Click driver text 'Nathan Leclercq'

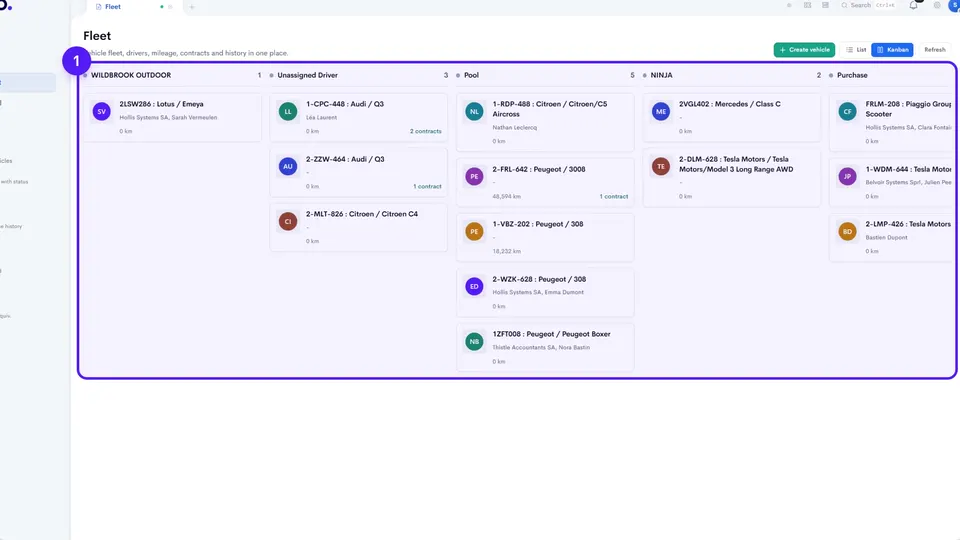coord(514,127)
